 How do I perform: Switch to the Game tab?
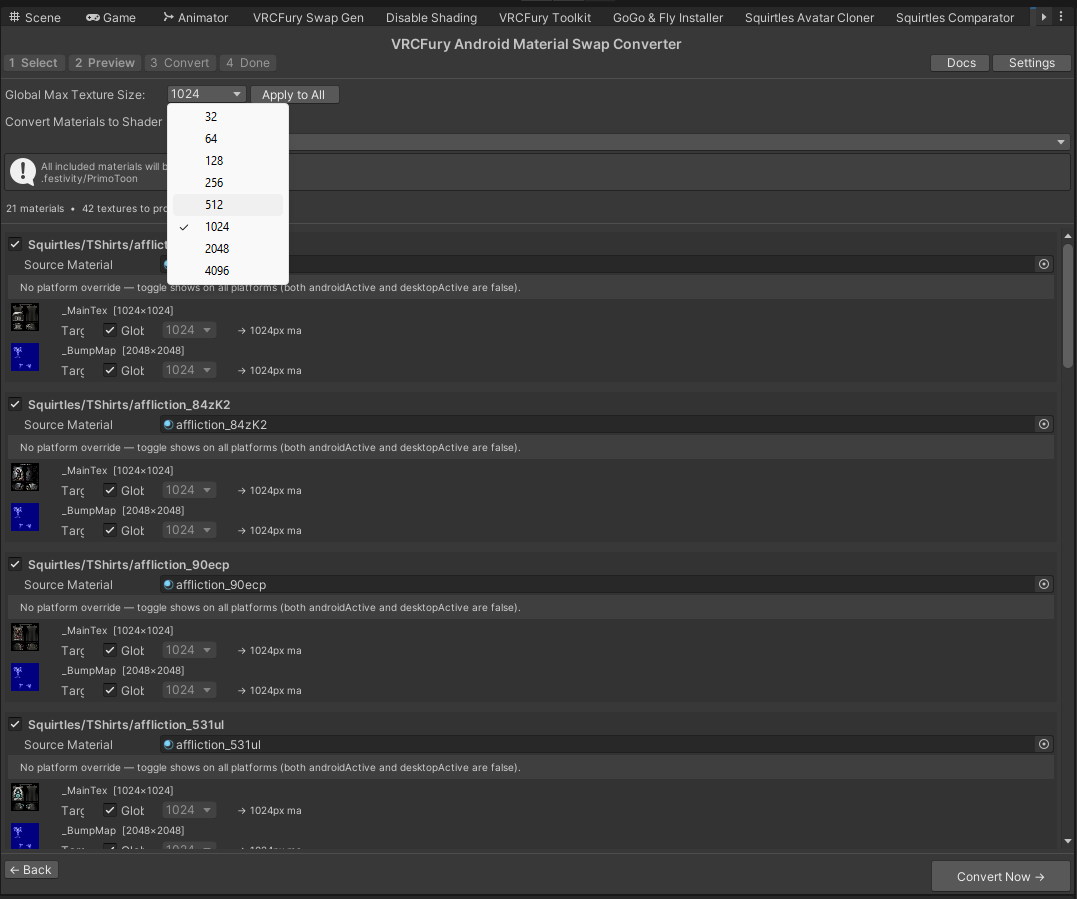coord(111,17)
